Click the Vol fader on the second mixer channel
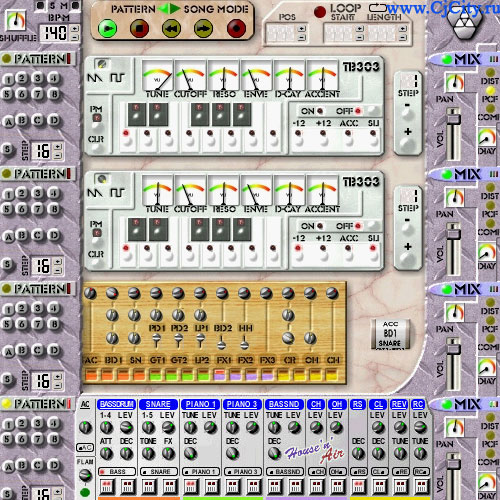This screenshot has height=500, width=500. click(453, 234)
